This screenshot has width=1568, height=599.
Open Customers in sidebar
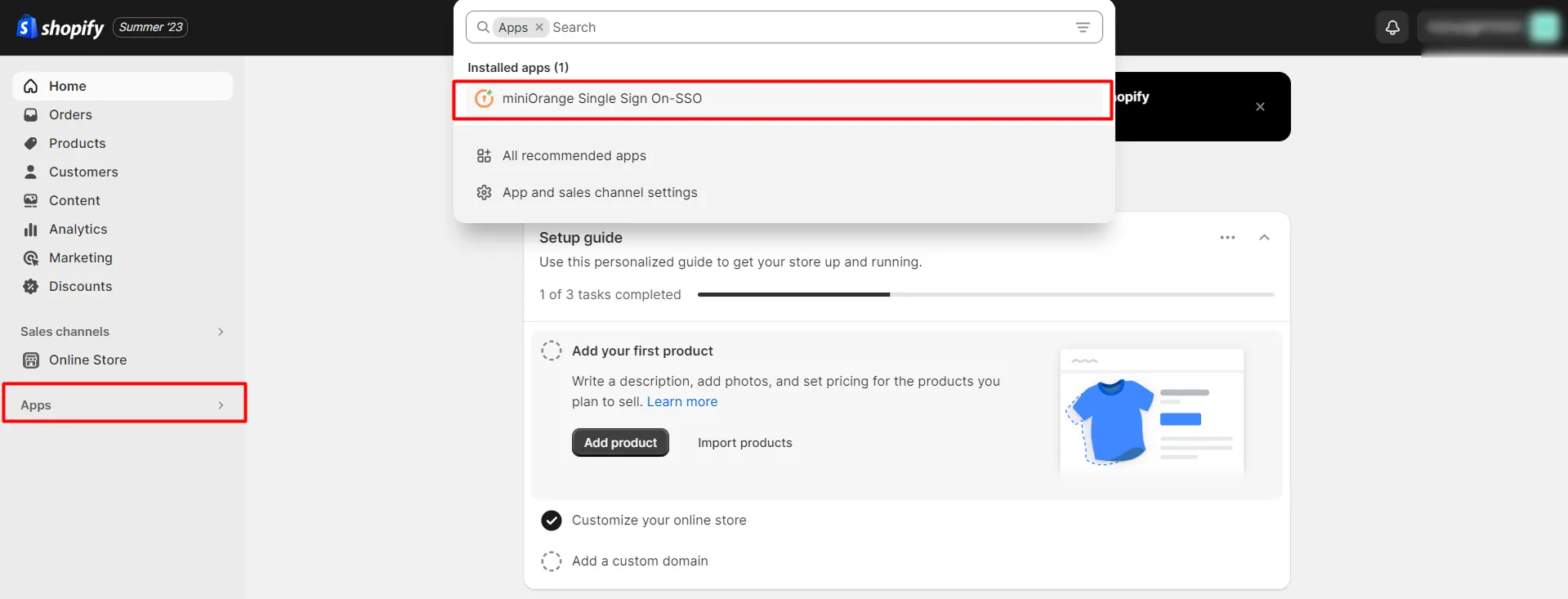click(123, 172)
